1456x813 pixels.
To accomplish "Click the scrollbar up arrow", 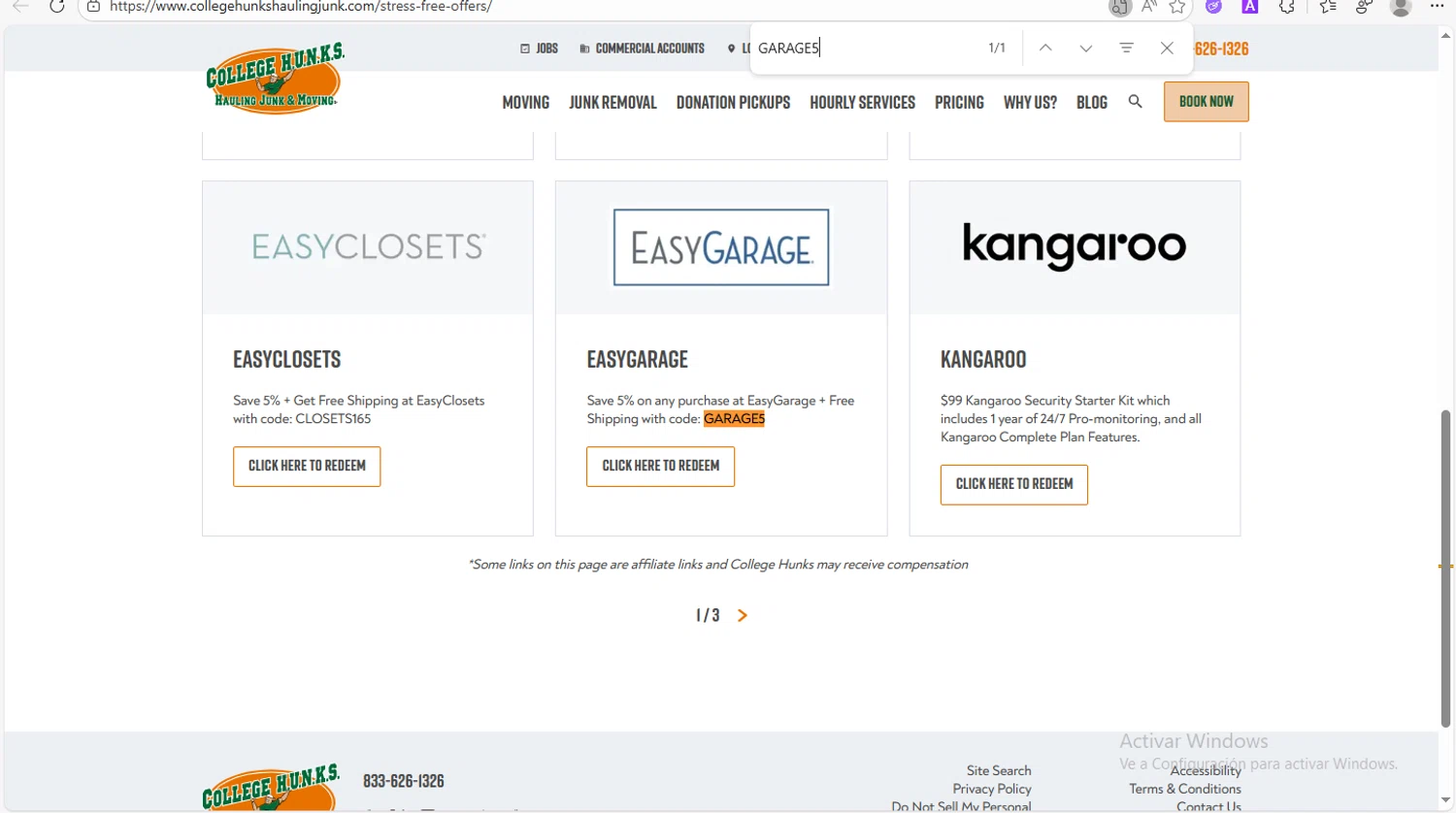I will point(1445,35).
